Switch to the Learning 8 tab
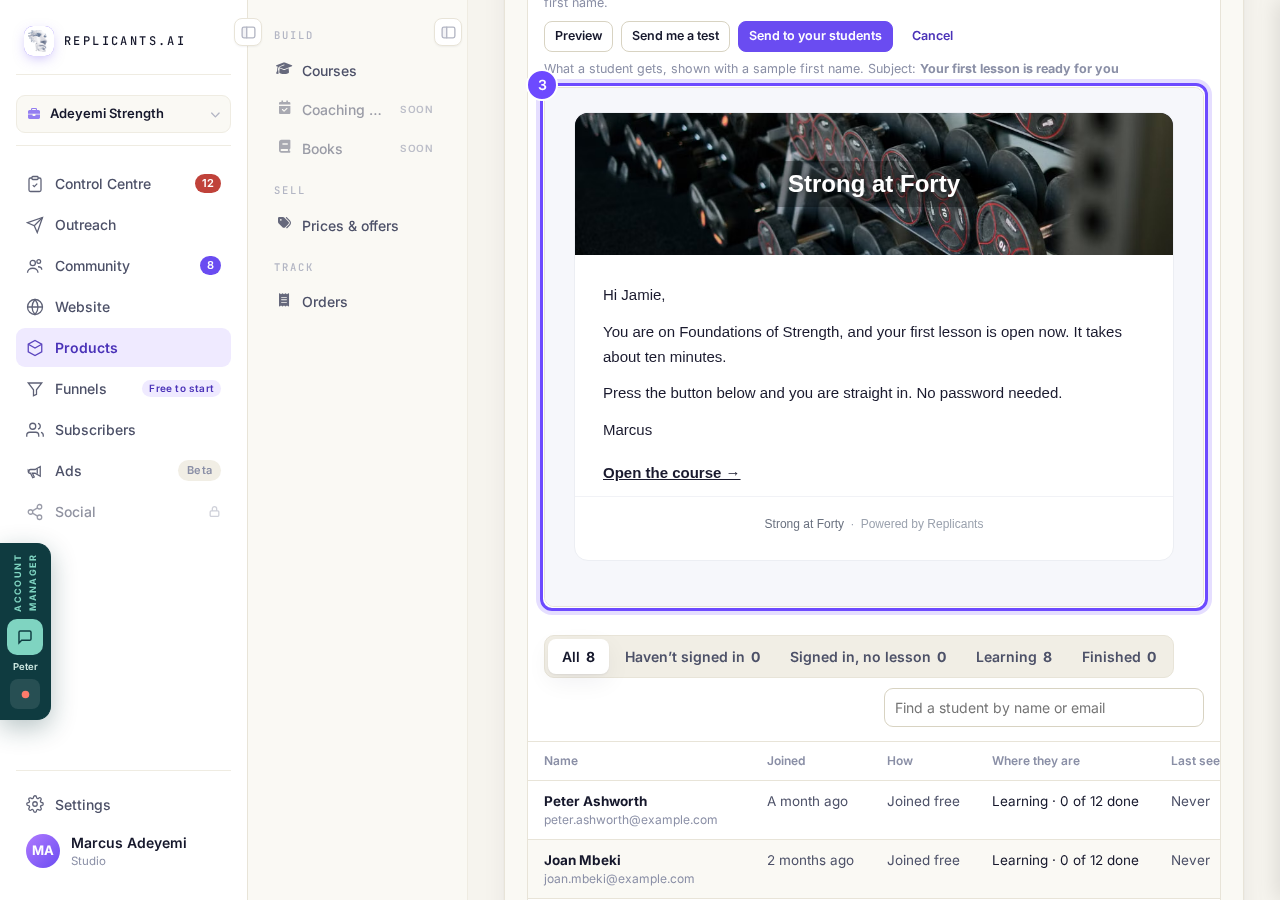The height and width of the screenshot is (900, 1280). tap(1013, 657)
